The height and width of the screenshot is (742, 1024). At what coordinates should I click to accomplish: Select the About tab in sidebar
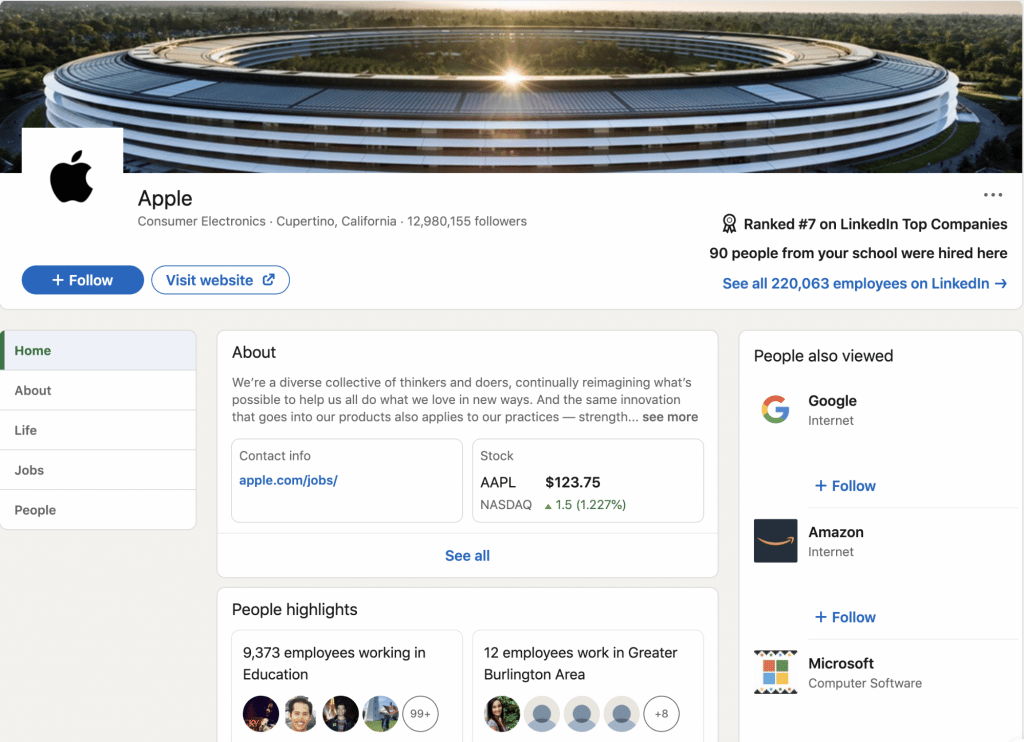[x=98, y=391]
